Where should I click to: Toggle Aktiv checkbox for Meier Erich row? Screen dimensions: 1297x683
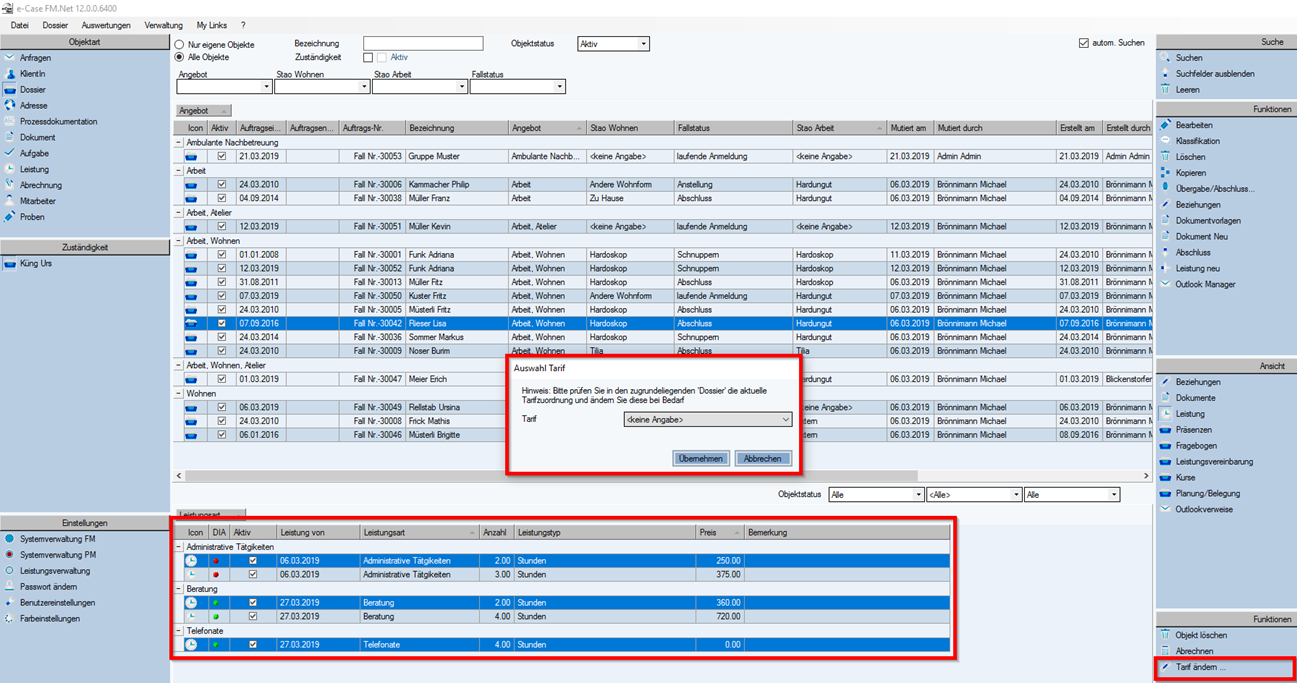[x=222, y=380]
